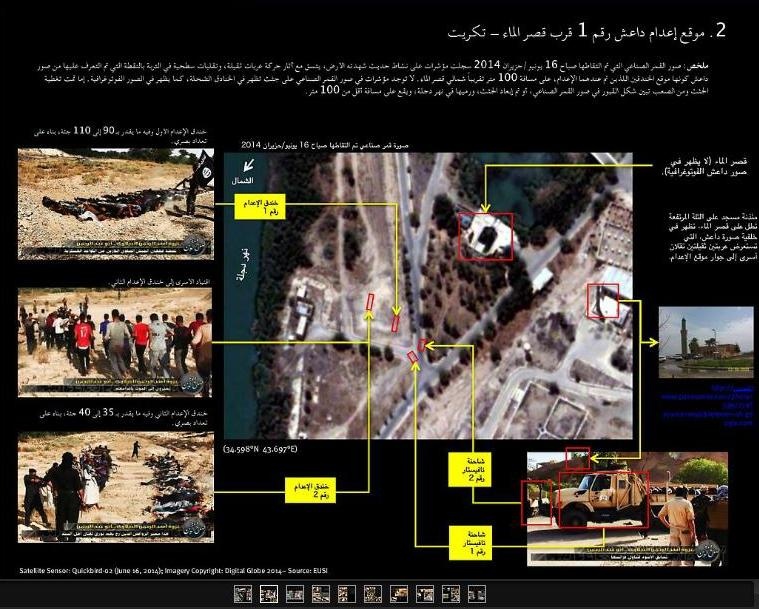View the sixth filmstrip thumbnail

pos(372,593)
